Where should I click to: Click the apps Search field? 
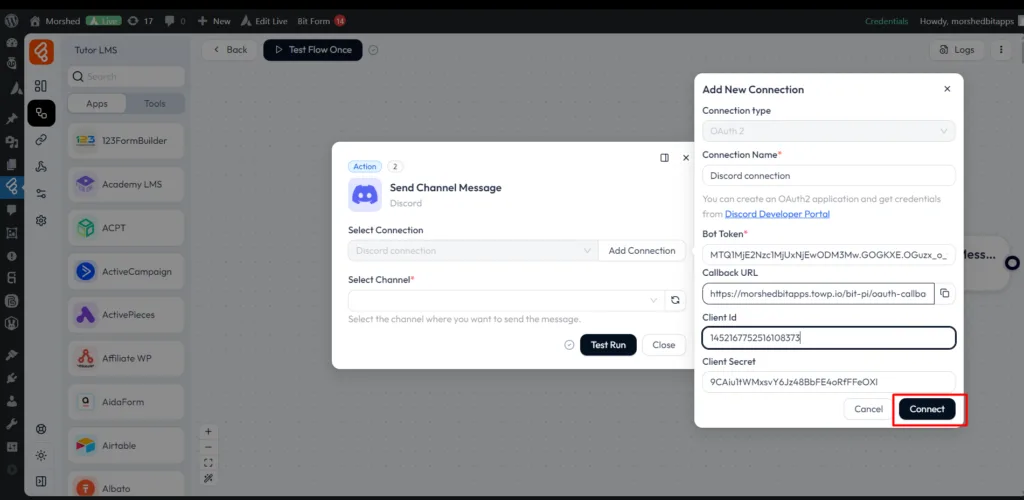pos(126,76)
